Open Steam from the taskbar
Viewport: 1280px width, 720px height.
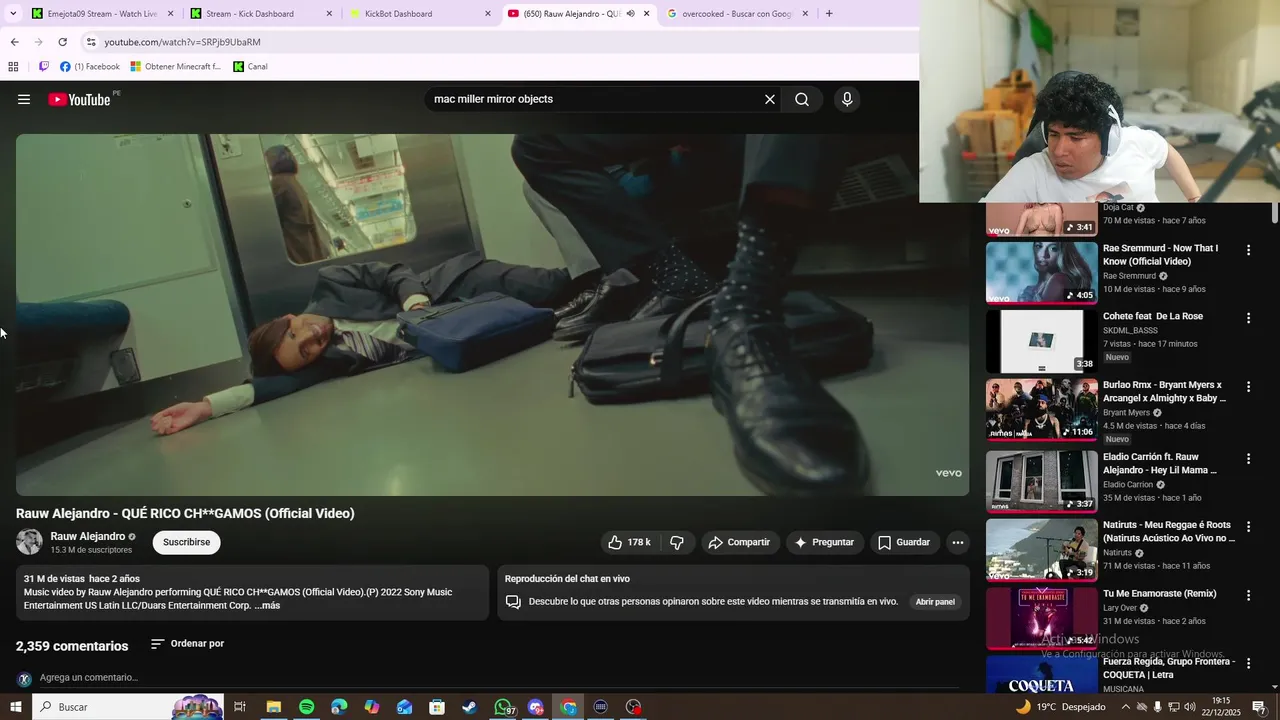[469, 707]
